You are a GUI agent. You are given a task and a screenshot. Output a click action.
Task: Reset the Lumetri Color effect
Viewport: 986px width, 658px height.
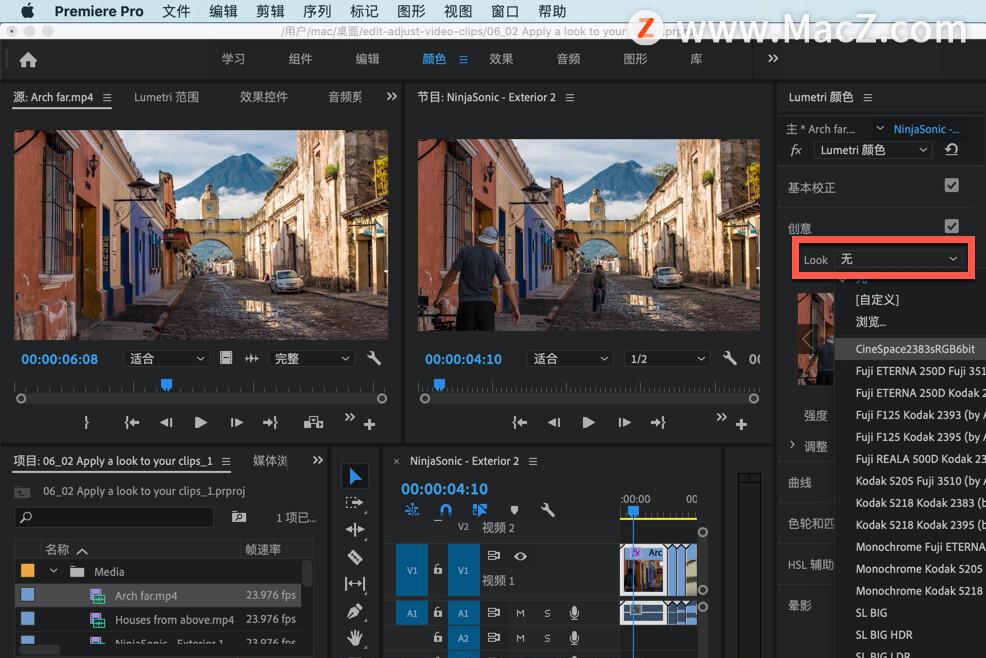tap(951, 150)
